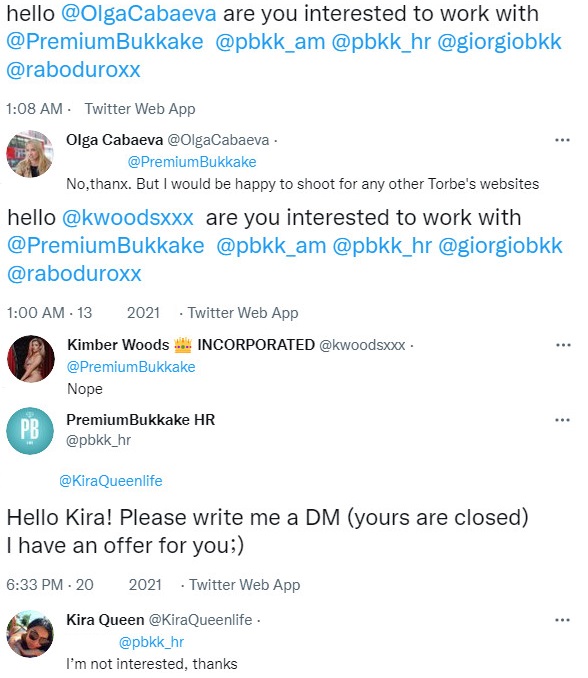This screenshot has width=588, height=678.
Task: Open Kimber Woods' profile avatar
Action: click(x=31, y=358)
